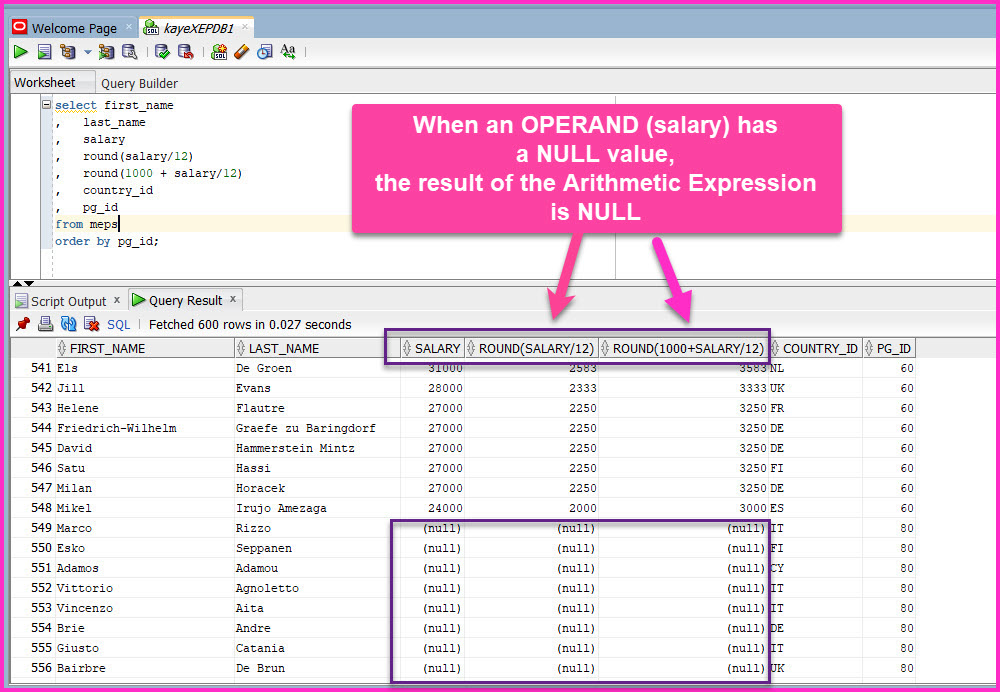Select the 'Friedrich-Wilhelm' cell
The width and height of the screenshot is (1000, 692).
point(145,428)
